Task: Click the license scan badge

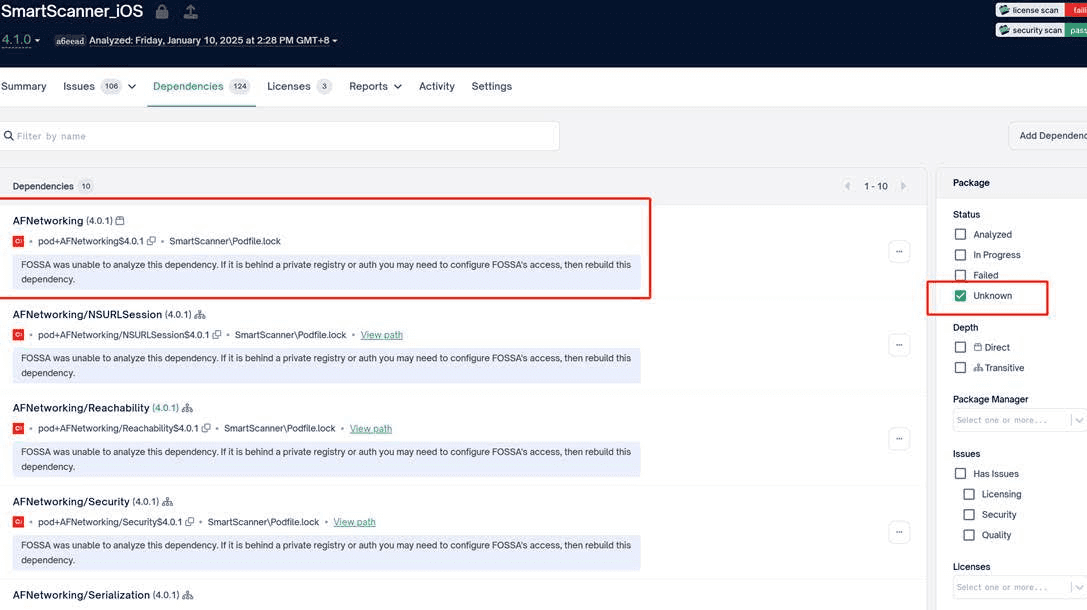Action: [1041, 10]
